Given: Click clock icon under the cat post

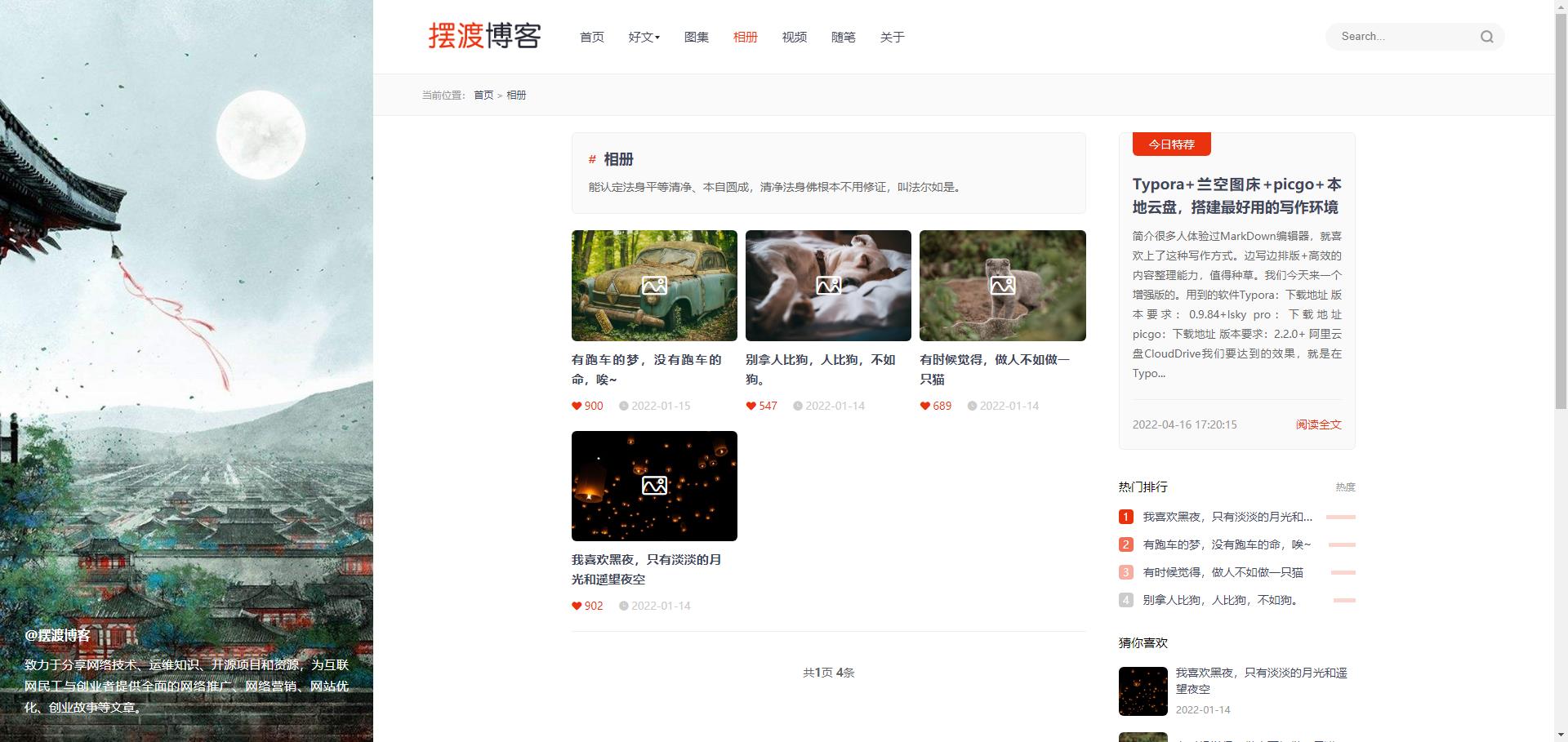Looking at the screenshot, I should point(972,406).
